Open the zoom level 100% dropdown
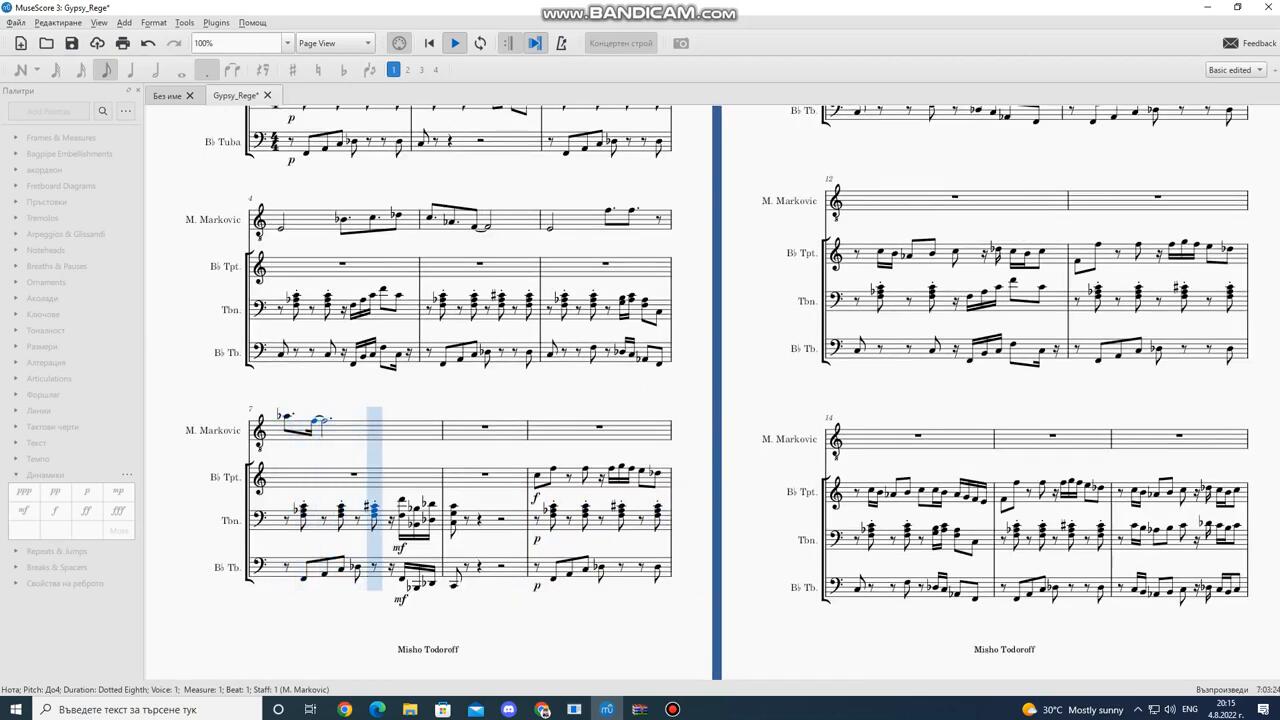 pos(287,43)
